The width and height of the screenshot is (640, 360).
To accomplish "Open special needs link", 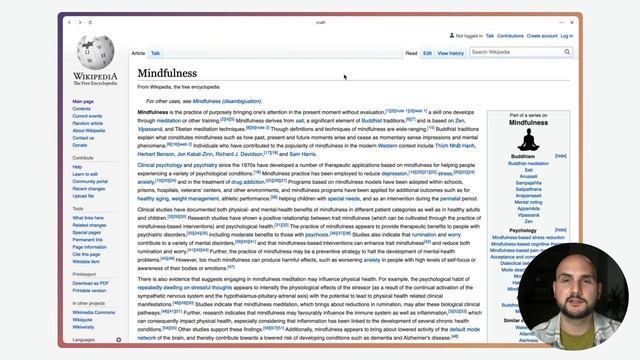I will click(x=344, y=199).
